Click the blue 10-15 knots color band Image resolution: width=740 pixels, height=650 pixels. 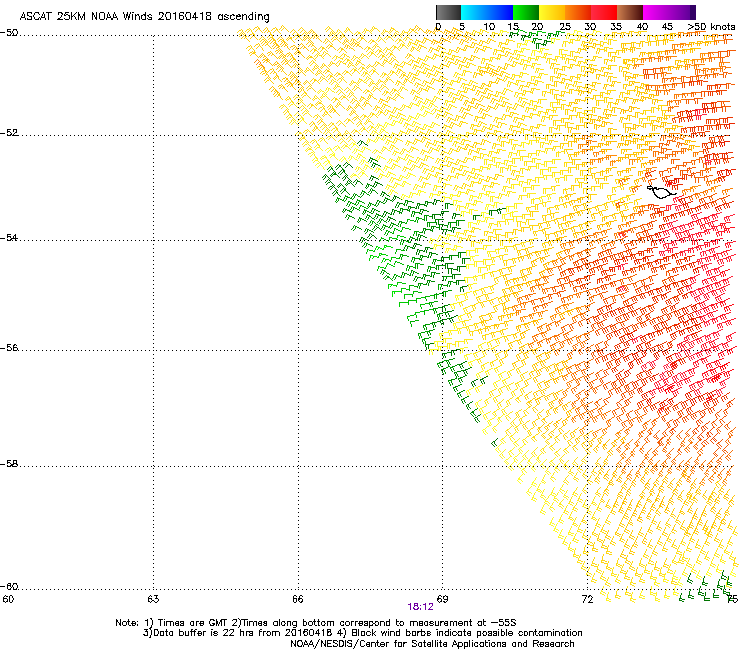pos(500,12)
